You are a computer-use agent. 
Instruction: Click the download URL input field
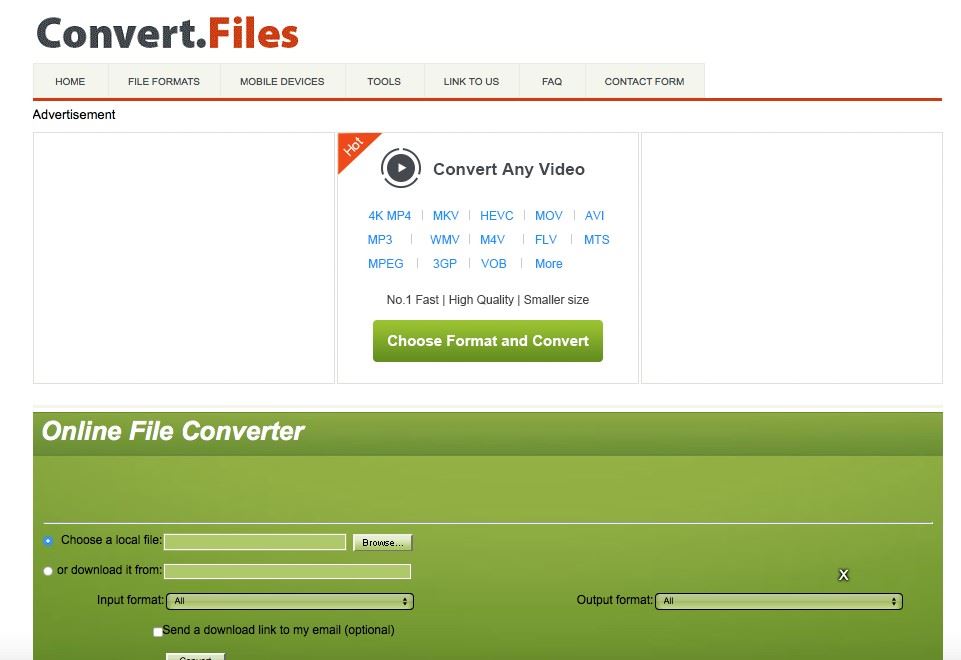click(x=287, y=571)
